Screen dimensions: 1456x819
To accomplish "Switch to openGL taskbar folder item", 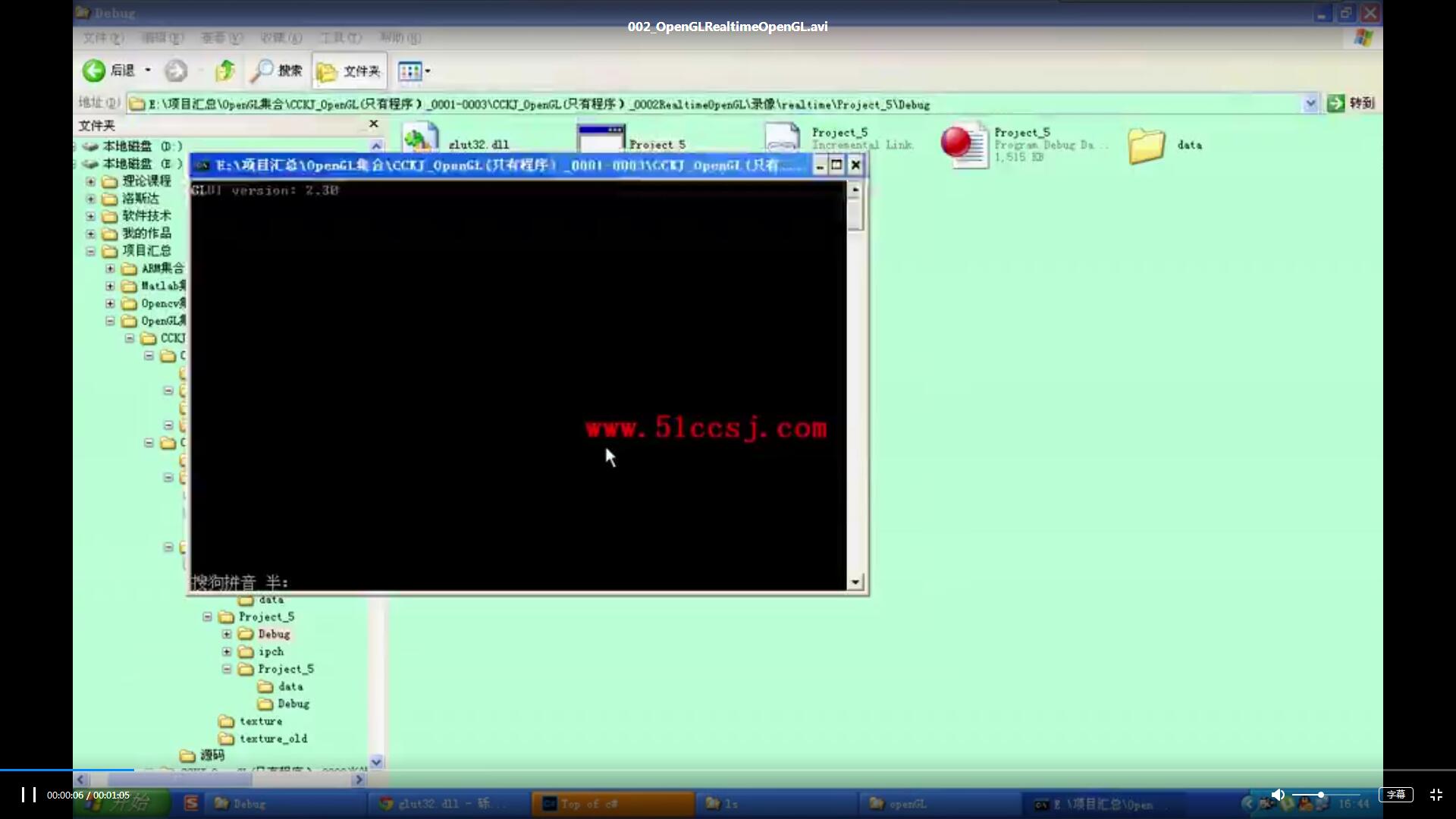I will tap(939, 804).
